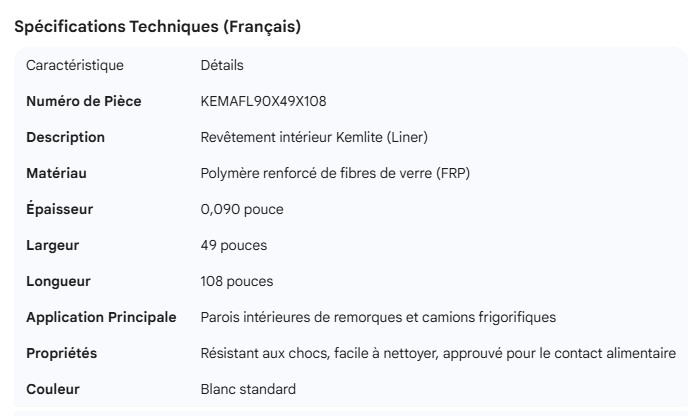The height and width of the screenshot is (416, 699).
Task: Click the Blanc standard color value
Action: 248,389
